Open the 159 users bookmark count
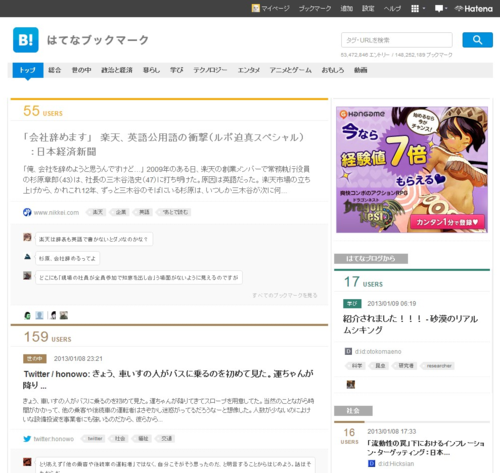 [x=47, y=337]
